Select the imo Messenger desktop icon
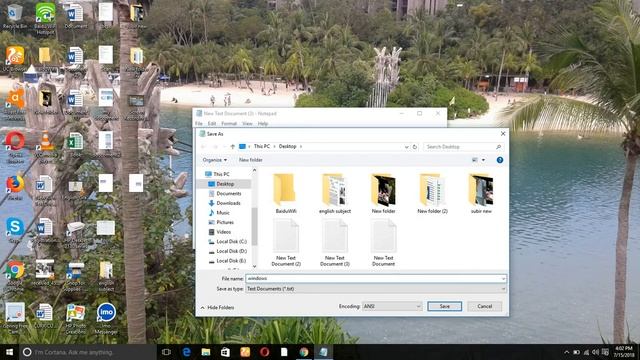 106,318
